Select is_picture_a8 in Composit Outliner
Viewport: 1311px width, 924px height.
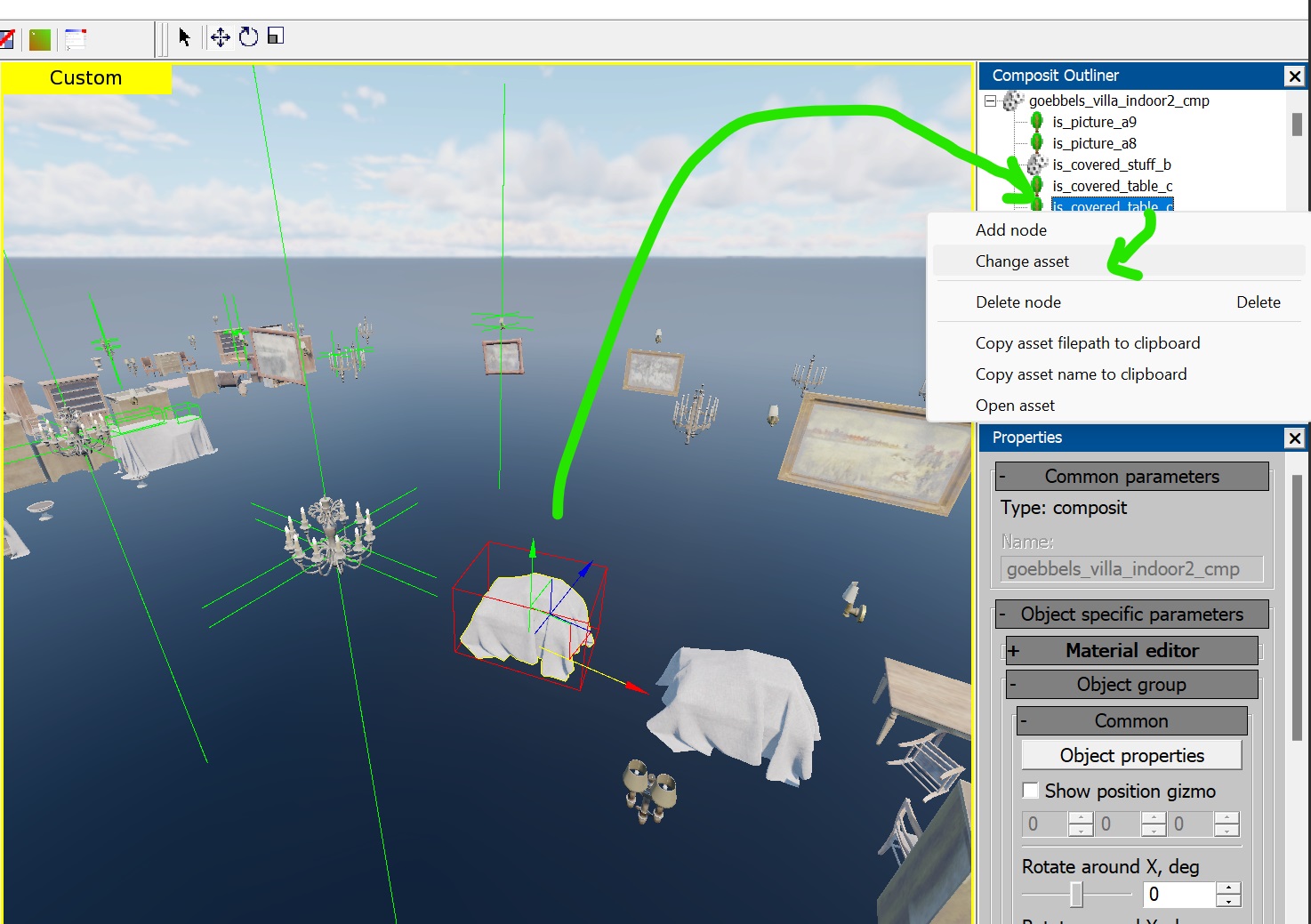pyautogui.click(x=1094, y=143)
